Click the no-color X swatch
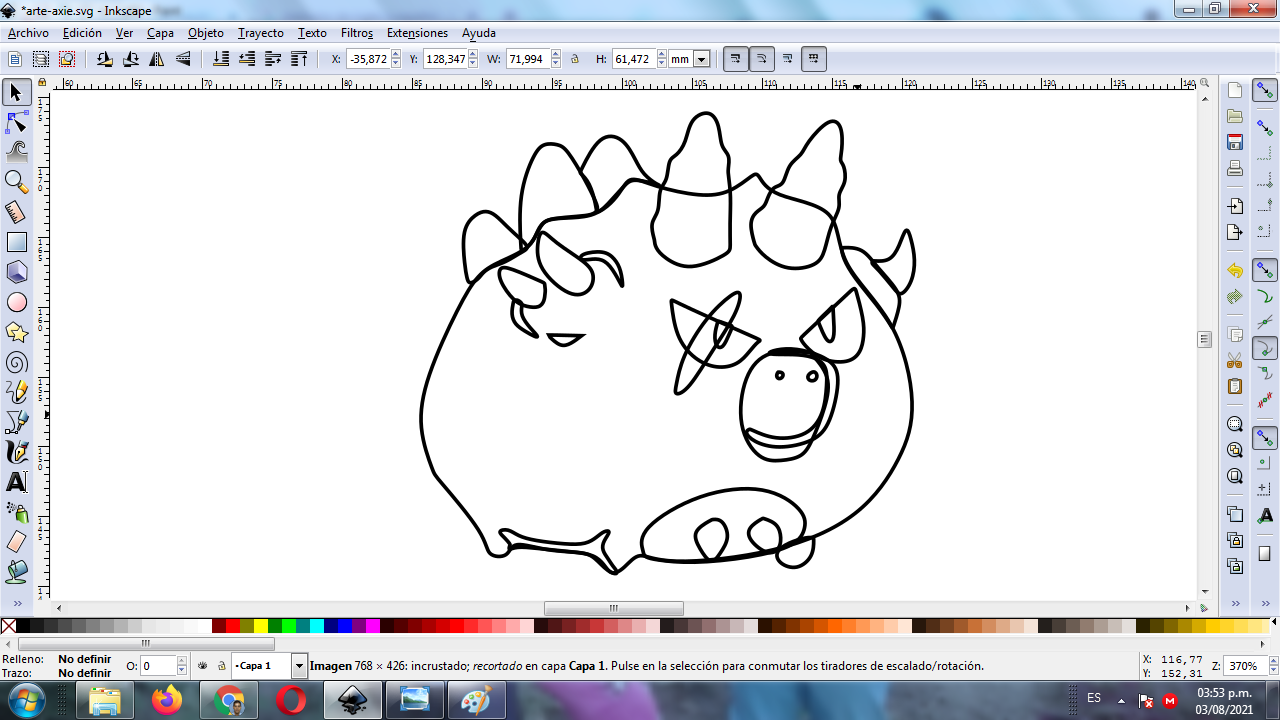Screen dimensions: 1280x720 coord(8,626)
